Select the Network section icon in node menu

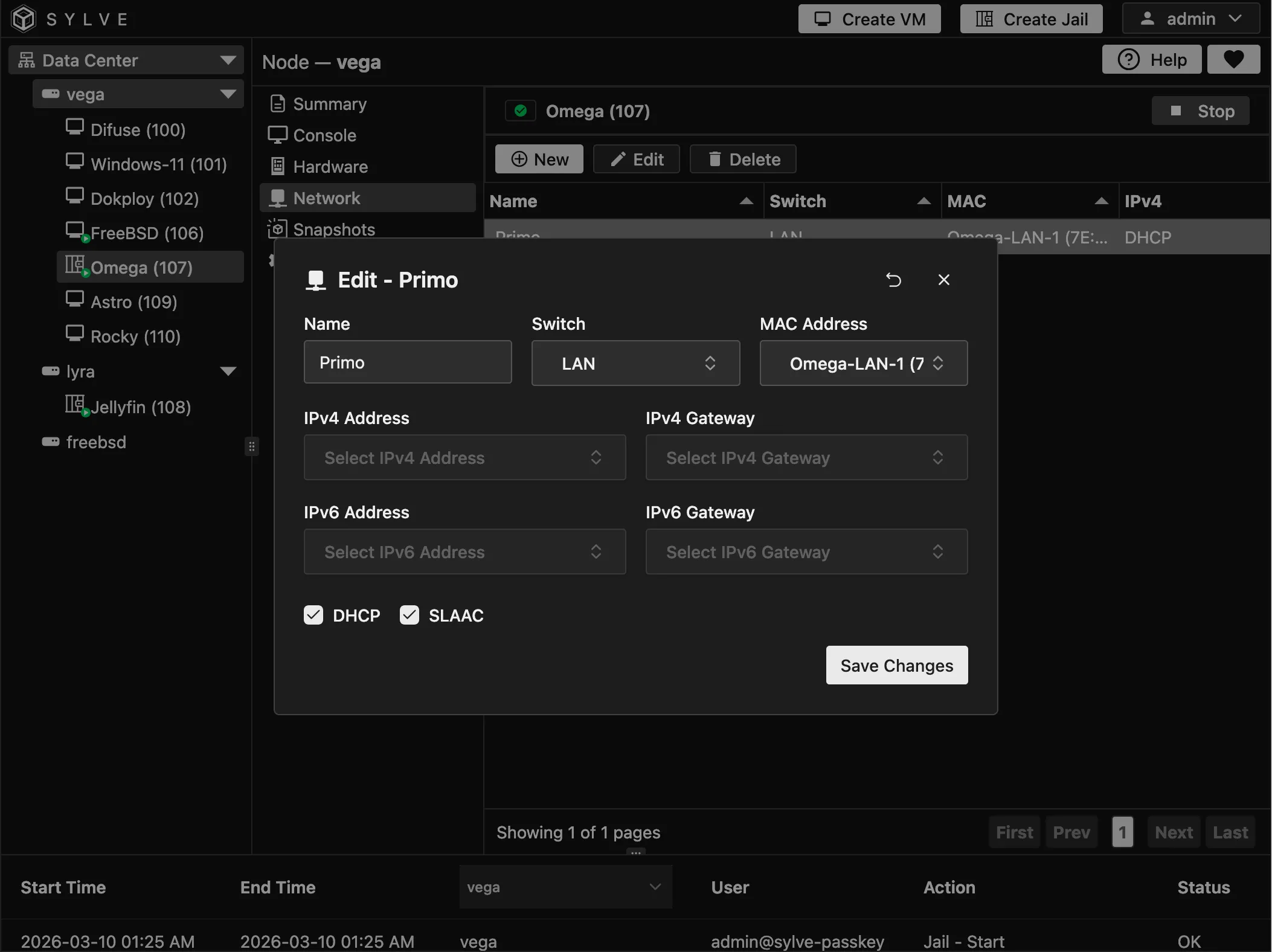277,198
